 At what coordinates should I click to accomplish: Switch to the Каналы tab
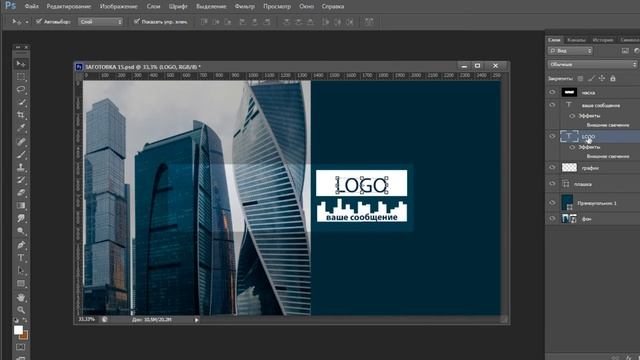pos(576,40)
